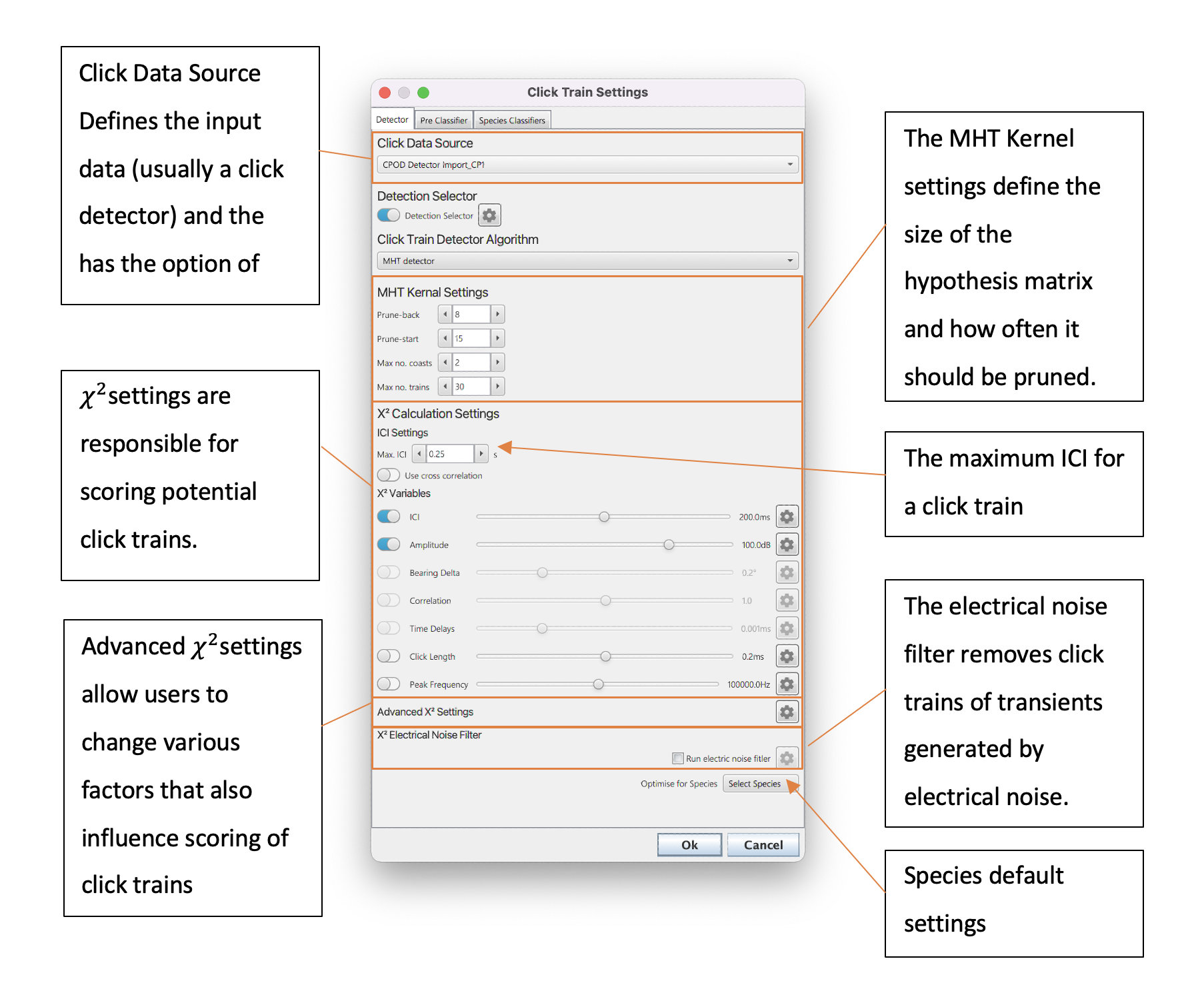Open Advanced X² Settings gear

787,712
